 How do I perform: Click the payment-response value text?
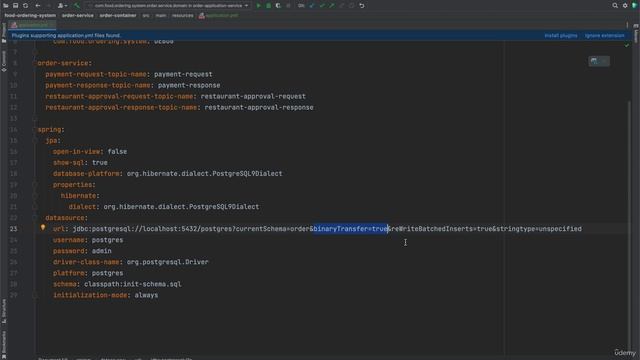[x=189, y=85]
